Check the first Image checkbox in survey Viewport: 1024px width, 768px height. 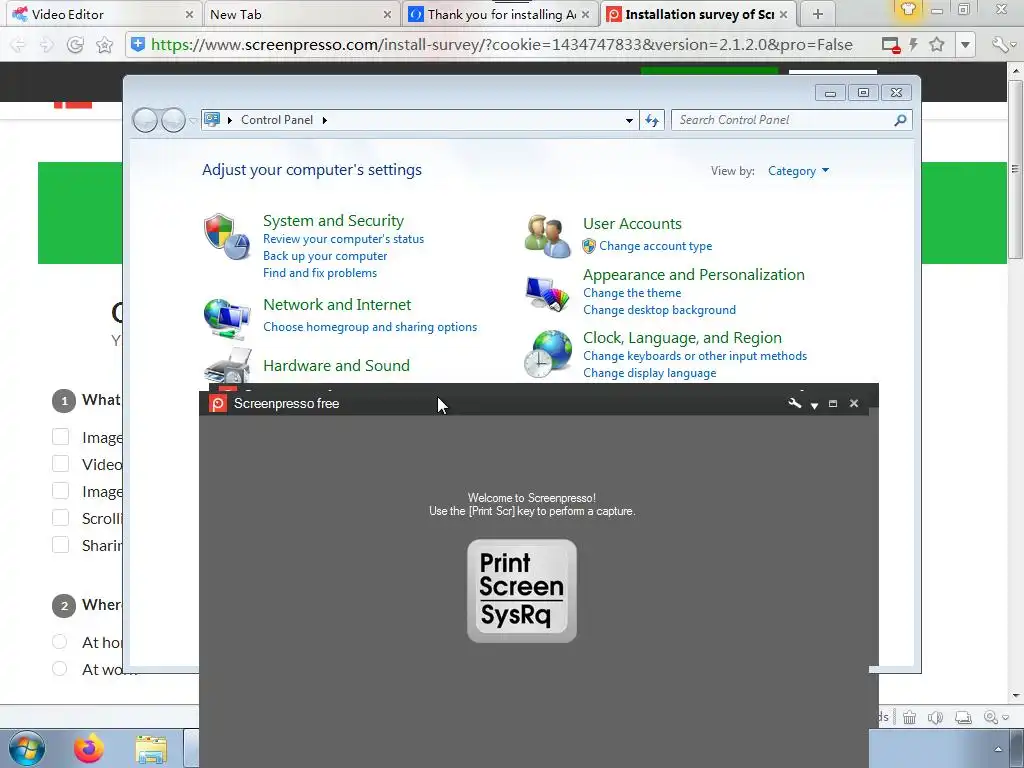point(60,437)
